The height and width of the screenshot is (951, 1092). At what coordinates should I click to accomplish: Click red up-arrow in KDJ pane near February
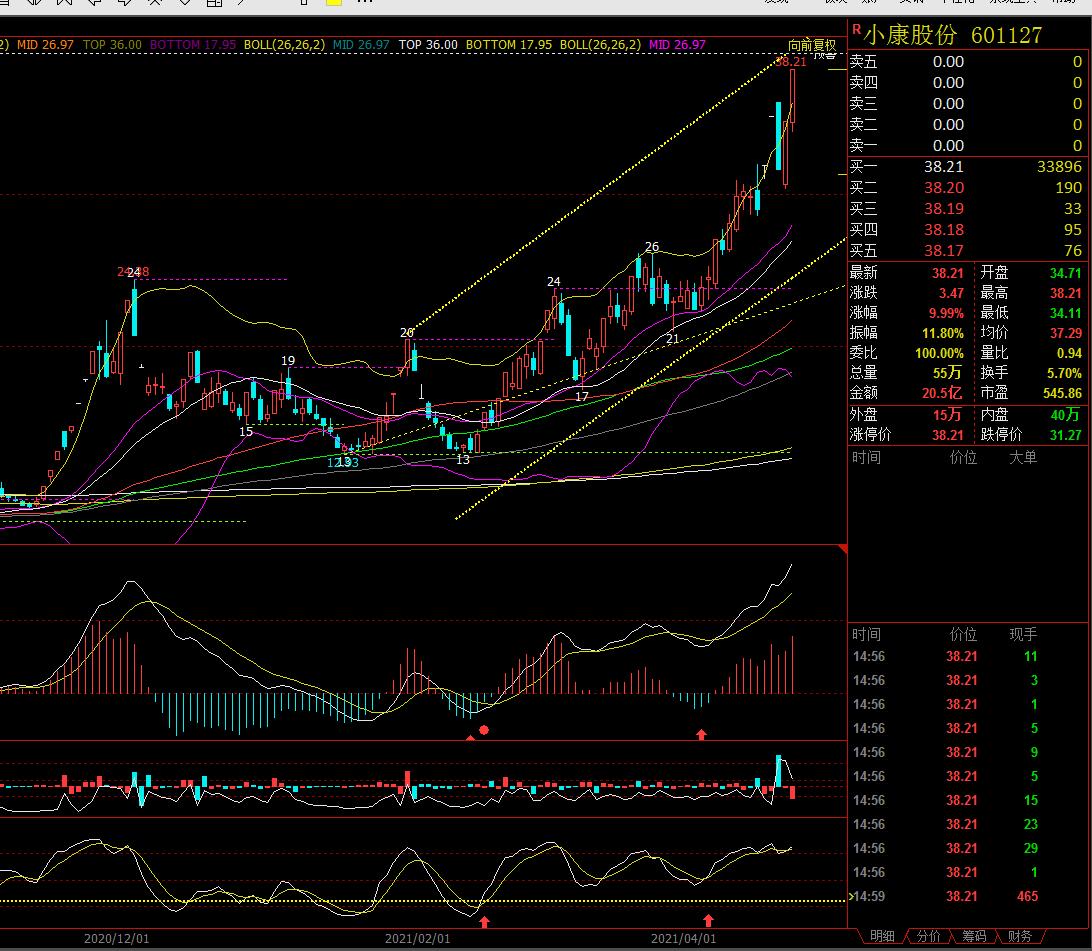point(485,922)
